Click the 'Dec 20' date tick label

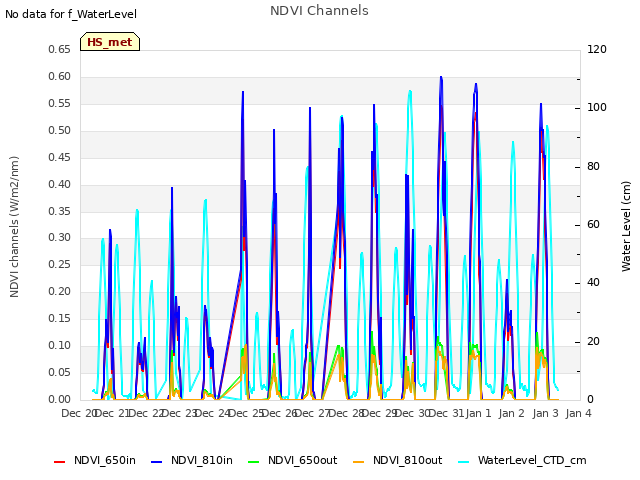point(78,413)
